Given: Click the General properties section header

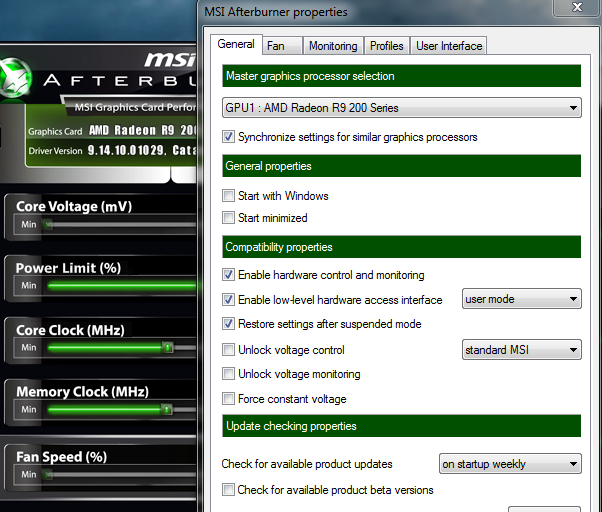Looking at the screenshot, I should point(402,166).
